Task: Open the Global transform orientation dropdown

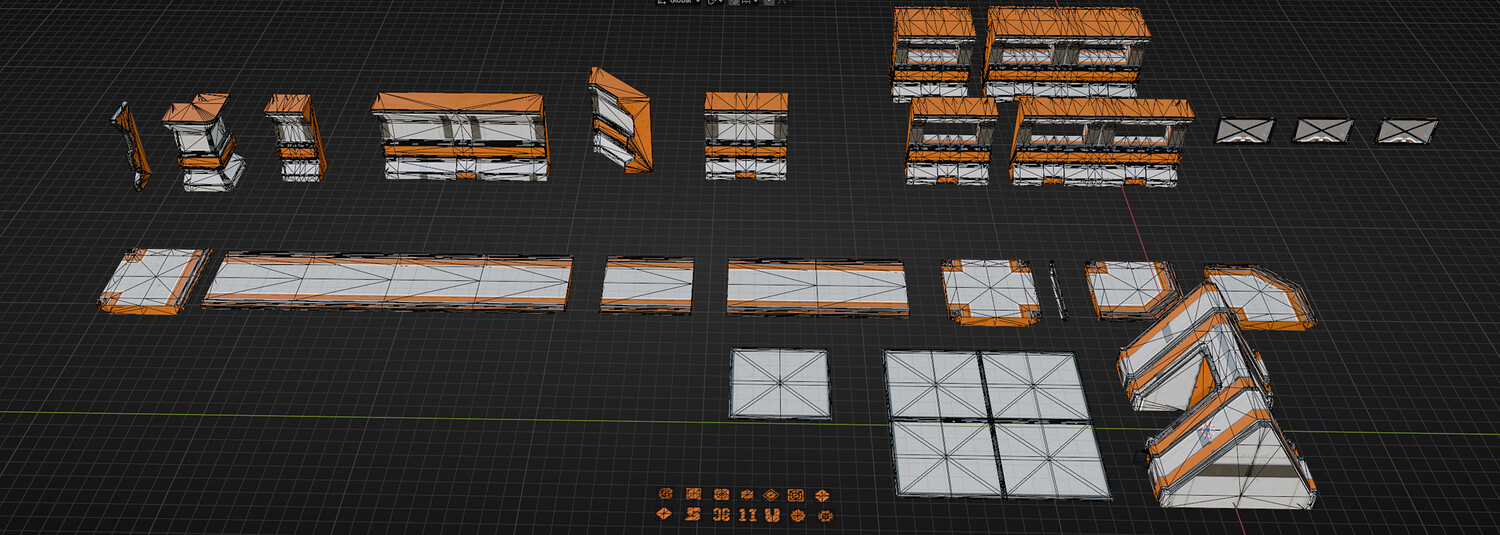Action: pyautogui.click(x=679, y=2)
